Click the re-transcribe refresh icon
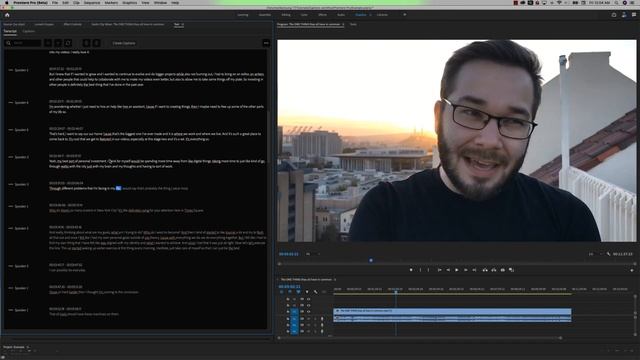 [x=68, y=43]
